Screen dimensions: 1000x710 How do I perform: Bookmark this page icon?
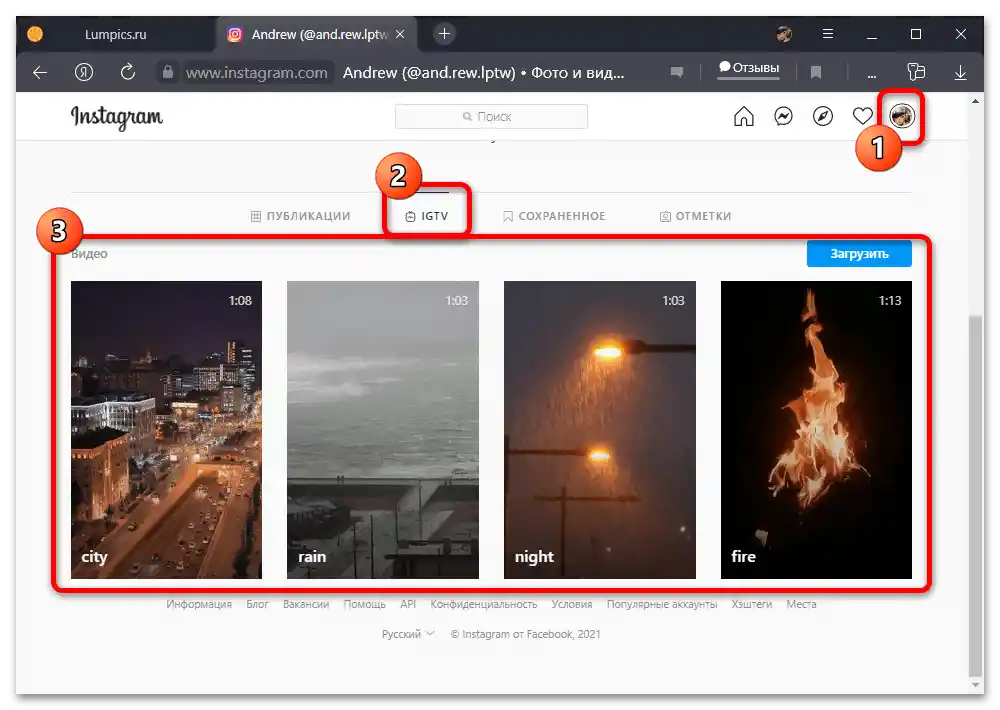tap(815, 72)
